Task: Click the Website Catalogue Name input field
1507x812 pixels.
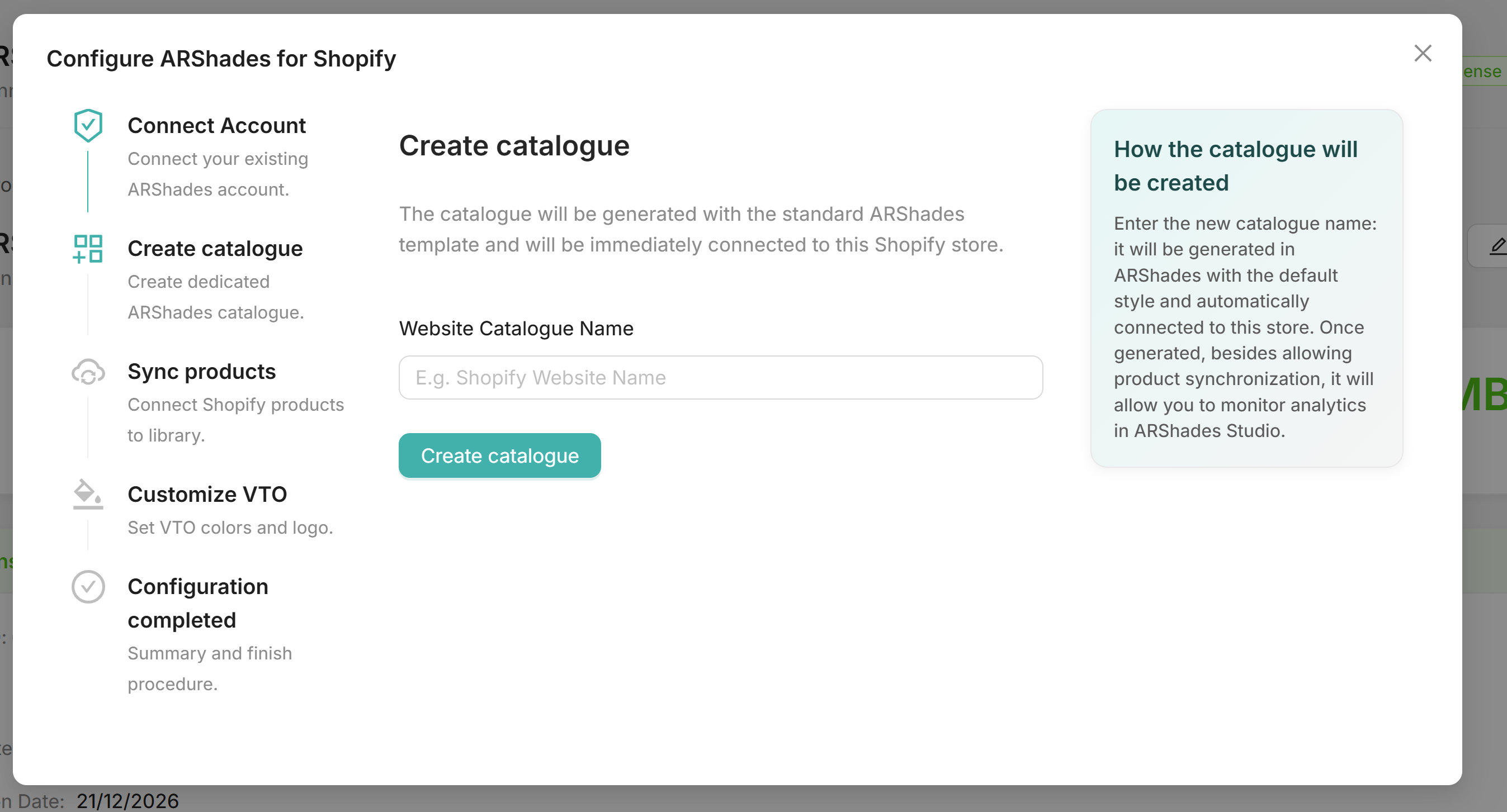Action: (x=720, y=377)
